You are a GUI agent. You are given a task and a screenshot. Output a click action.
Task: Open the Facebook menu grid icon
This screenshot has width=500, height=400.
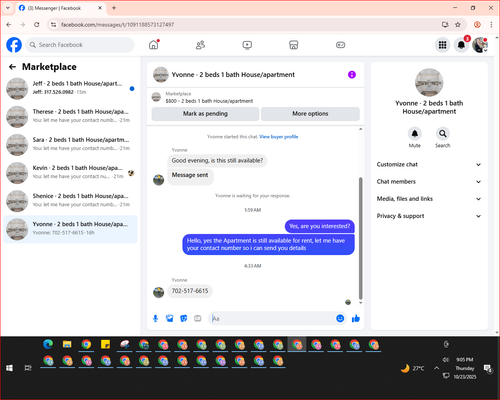442,45
